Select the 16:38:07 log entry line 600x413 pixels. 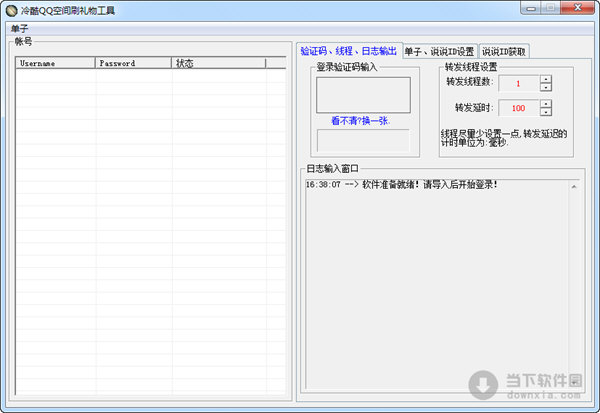coord(401,185)
